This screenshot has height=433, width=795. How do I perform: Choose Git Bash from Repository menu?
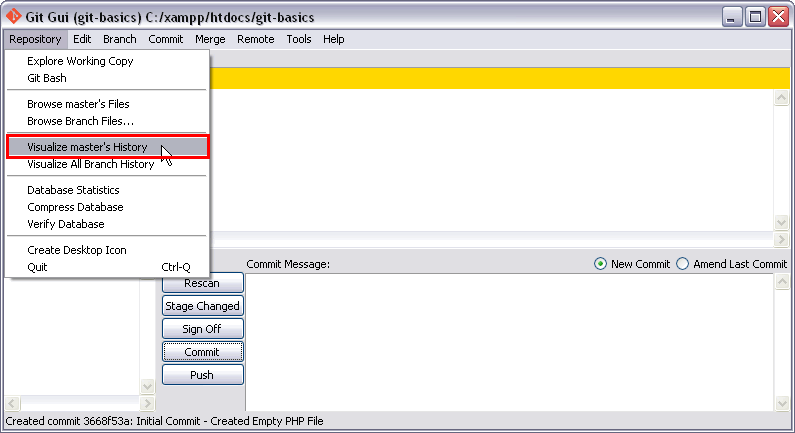tap(47, 78)
